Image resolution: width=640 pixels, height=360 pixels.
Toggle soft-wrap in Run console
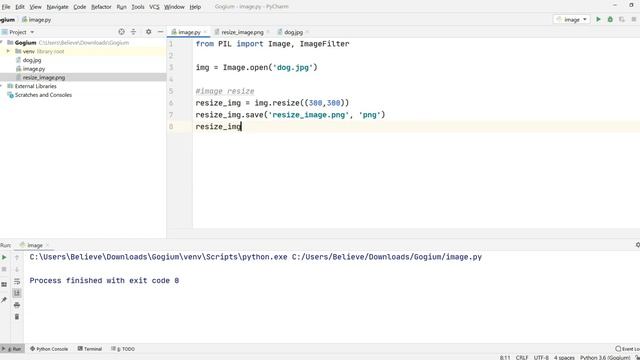(17, 281)
